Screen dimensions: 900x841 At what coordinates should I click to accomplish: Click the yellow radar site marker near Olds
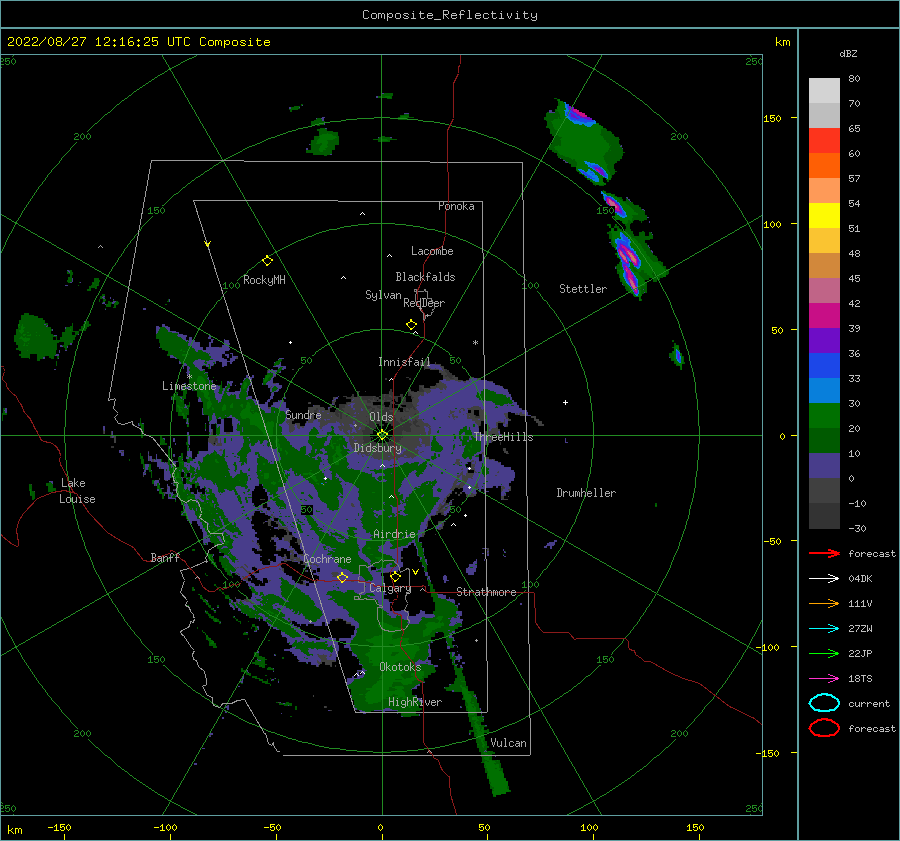[382, 435]
